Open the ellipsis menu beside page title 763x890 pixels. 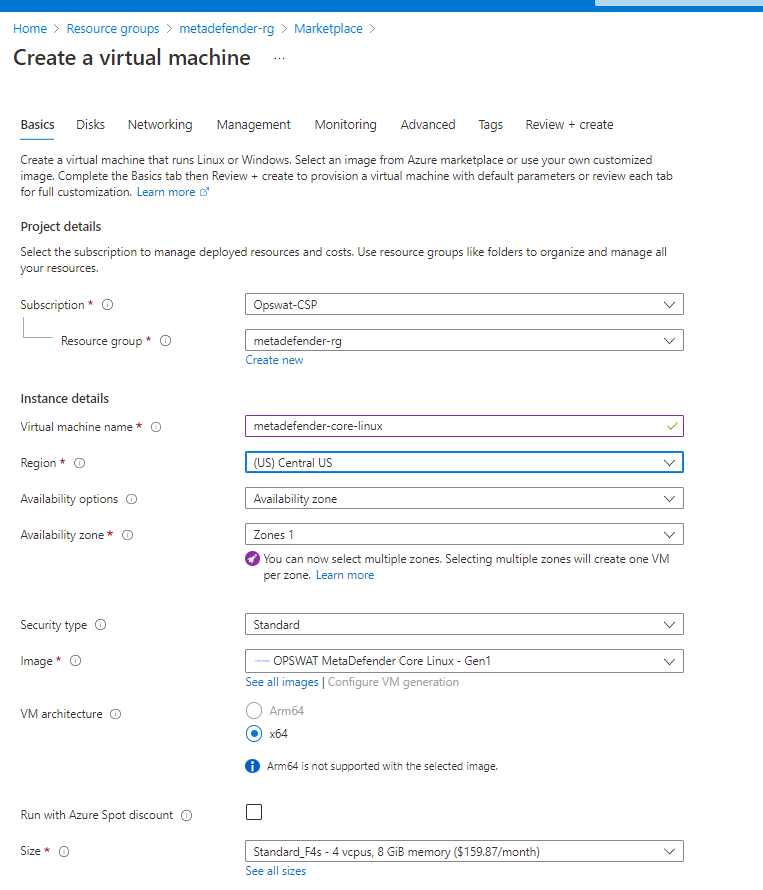pyautogui.click(x=279, y=58)
